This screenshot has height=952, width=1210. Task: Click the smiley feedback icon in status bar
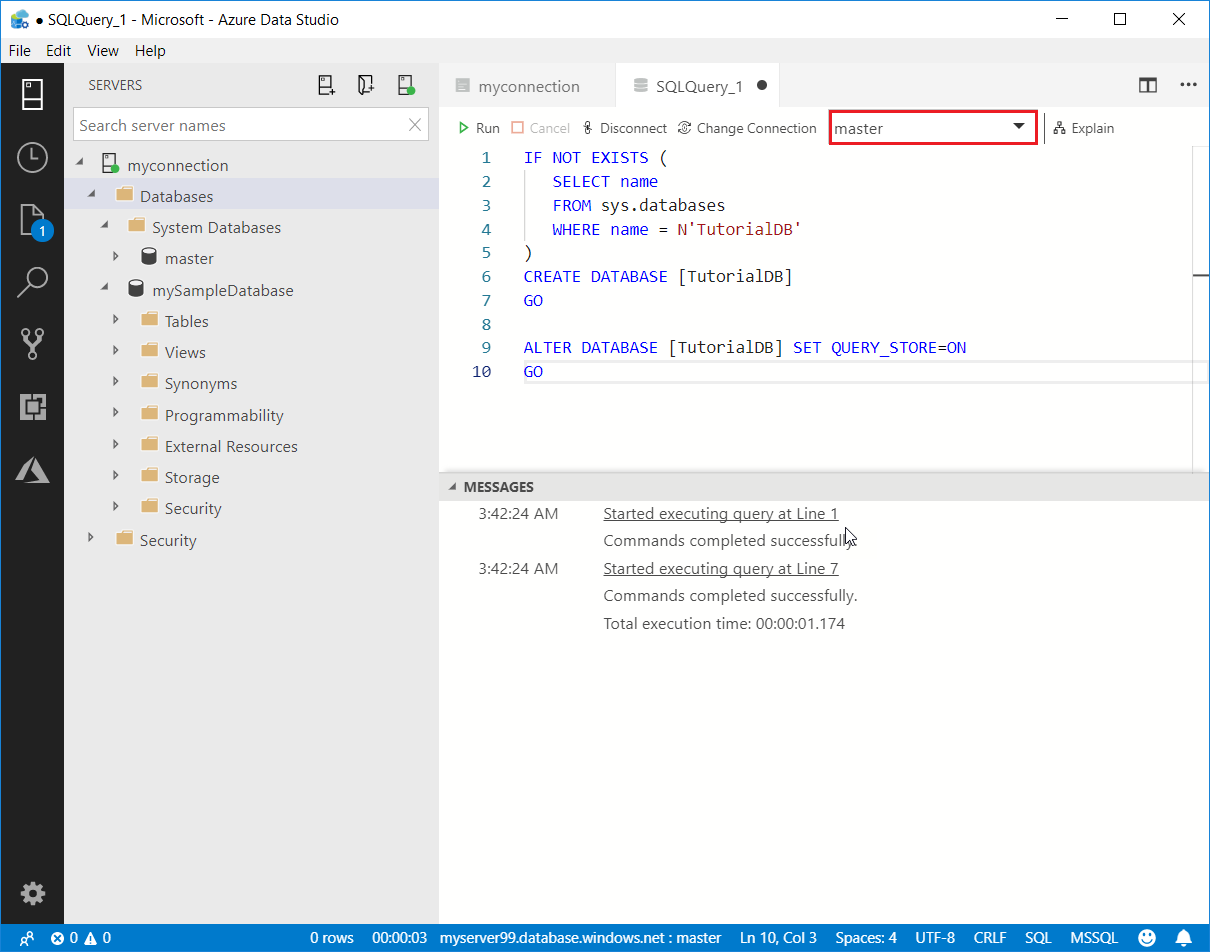(x=1147, y=937)
